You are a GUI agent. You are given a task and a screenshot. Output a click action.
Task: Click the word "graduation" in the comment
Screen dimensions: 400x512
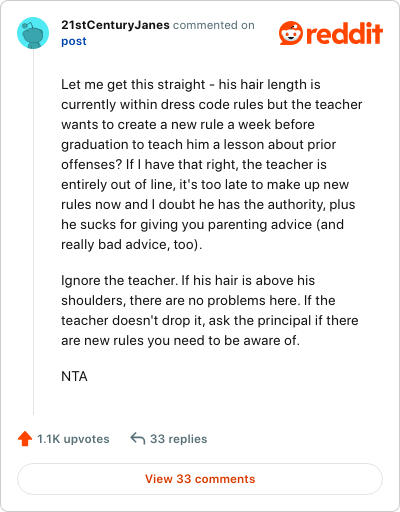click(x=94, y=145)
